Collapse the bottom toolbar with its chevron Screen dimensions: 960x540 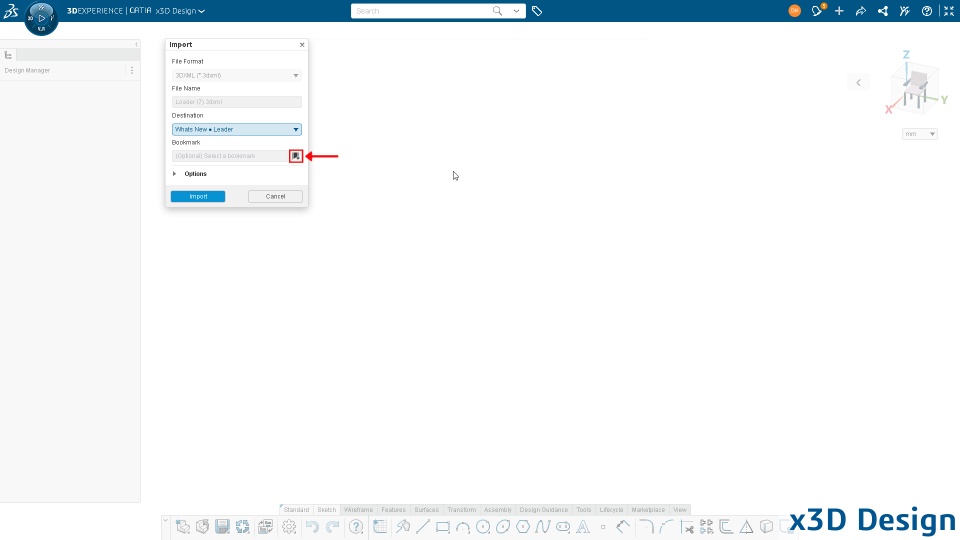165,521
